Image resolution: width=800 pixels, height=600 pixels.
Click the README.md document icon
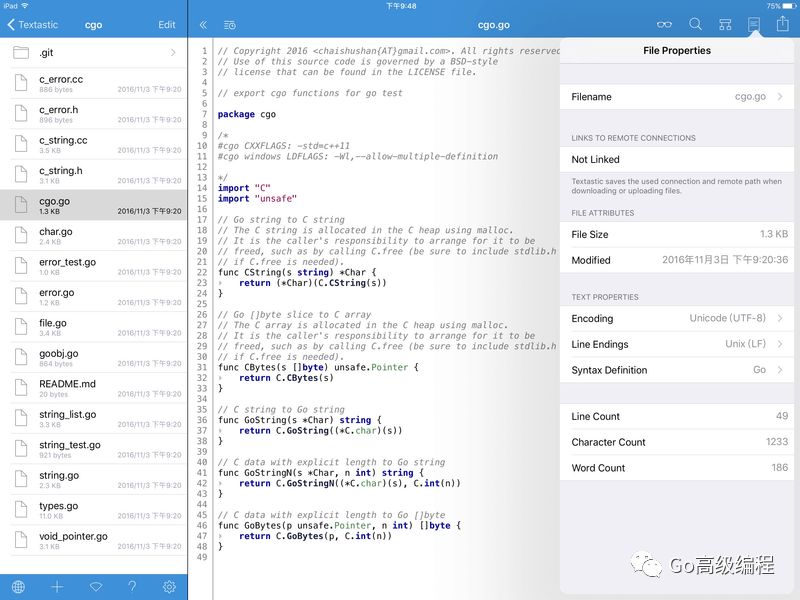(x=21, y=388)
